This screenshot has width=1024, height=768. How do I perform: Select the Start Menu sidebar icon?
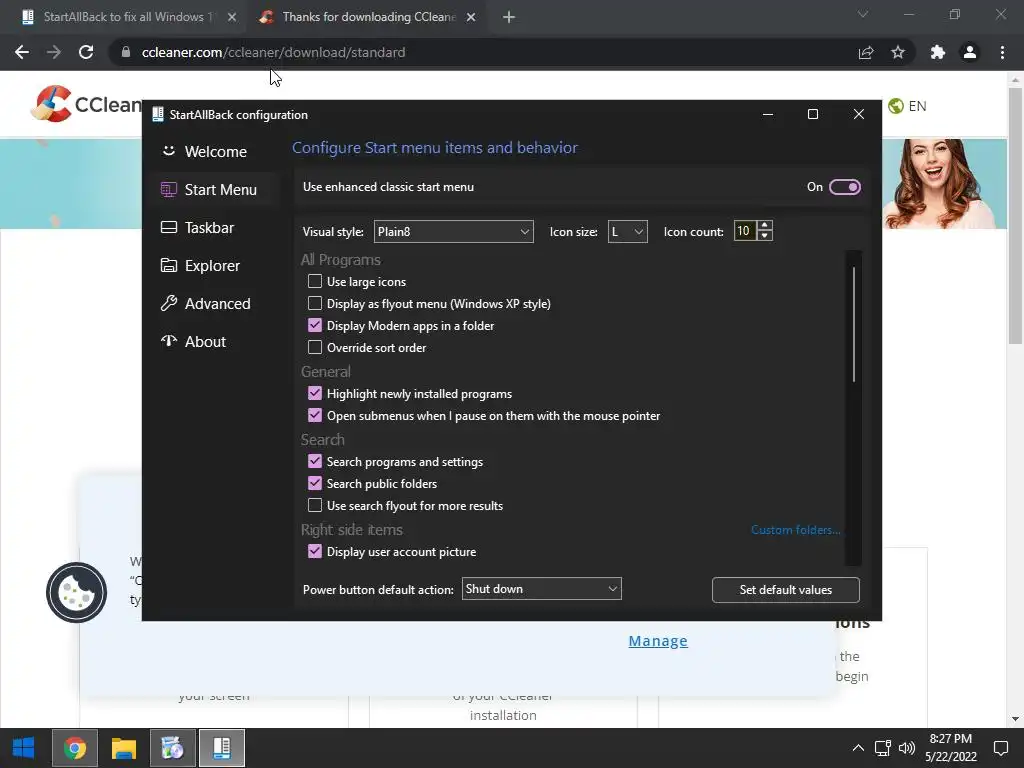168,189
